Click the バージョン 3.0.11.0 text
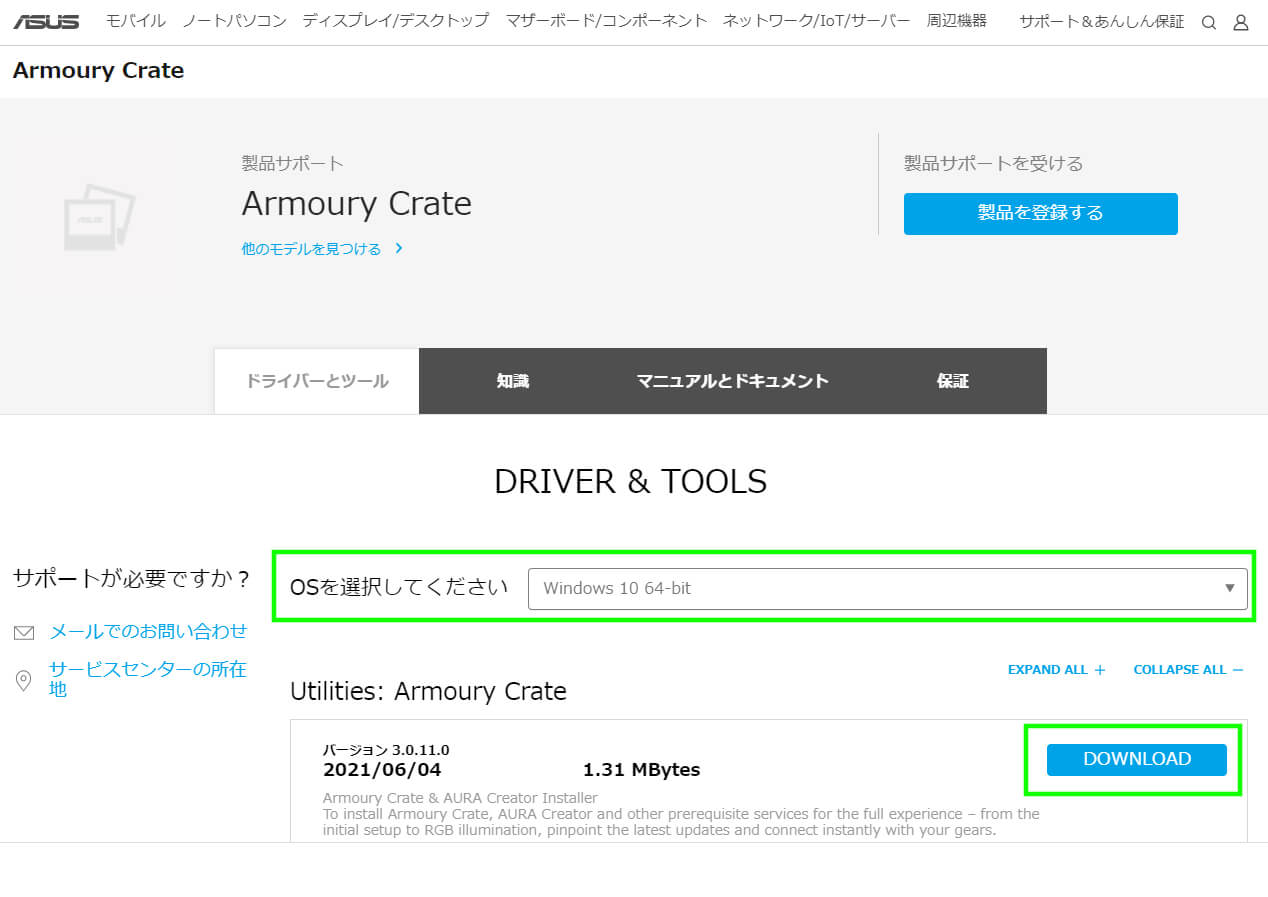This screenshot has height=897, width=1268. point(386,750)
